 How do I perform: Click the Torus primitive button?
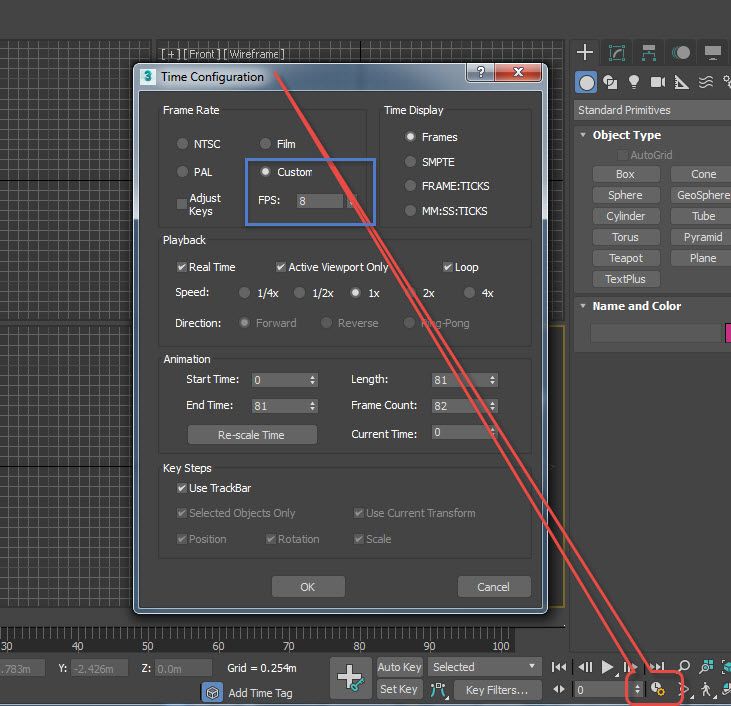click(626, 237)
